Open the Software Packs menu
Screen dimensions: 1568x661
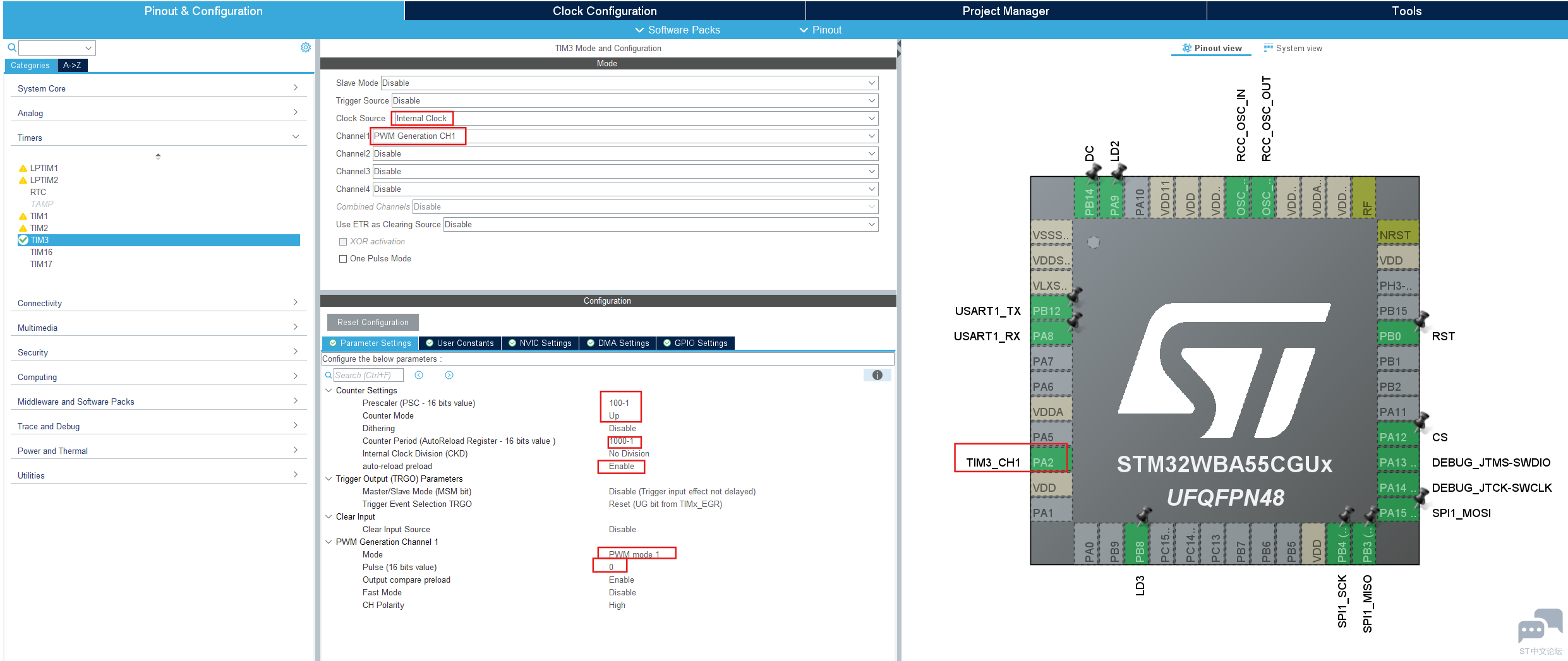(677, 30)
